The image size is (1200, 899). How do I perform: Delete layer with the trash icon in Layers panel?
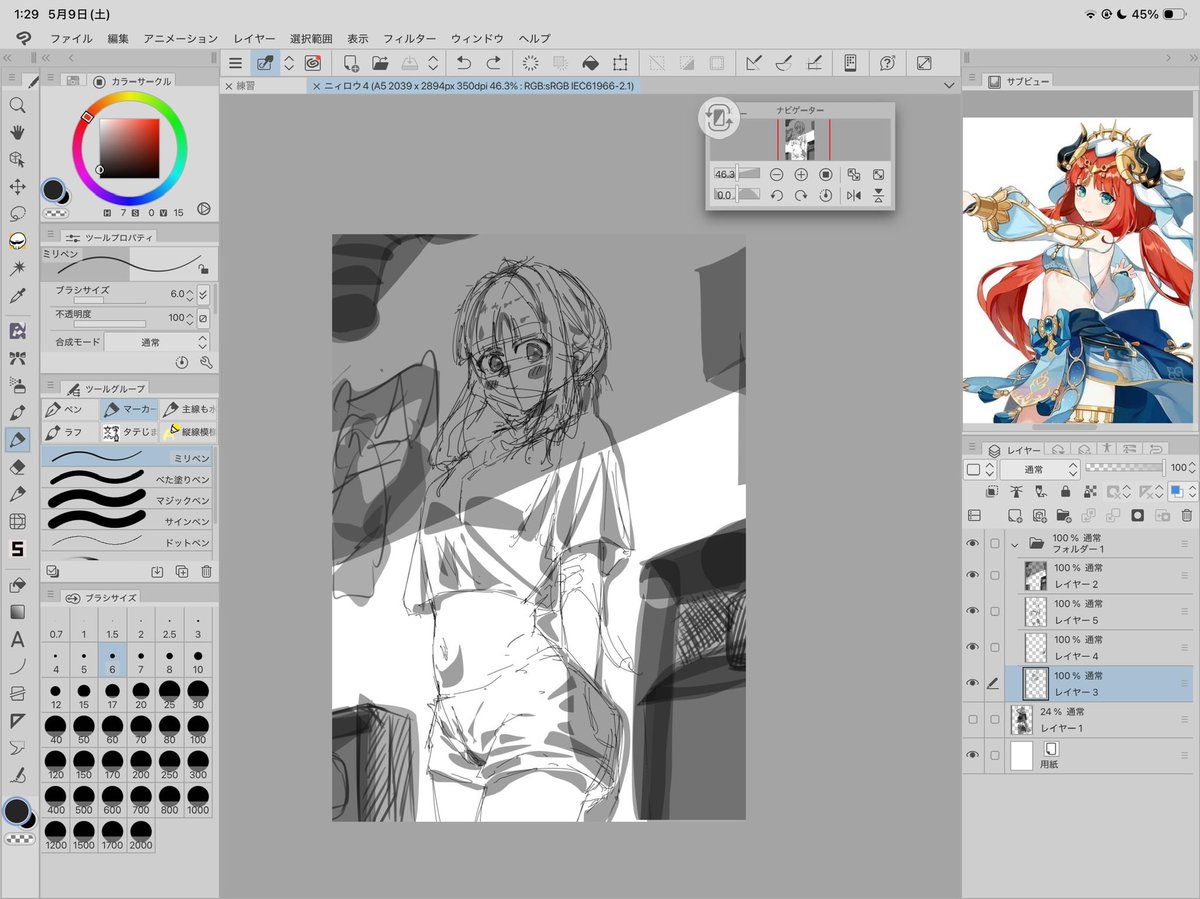pyautogui.click(x=1186, y=515)
